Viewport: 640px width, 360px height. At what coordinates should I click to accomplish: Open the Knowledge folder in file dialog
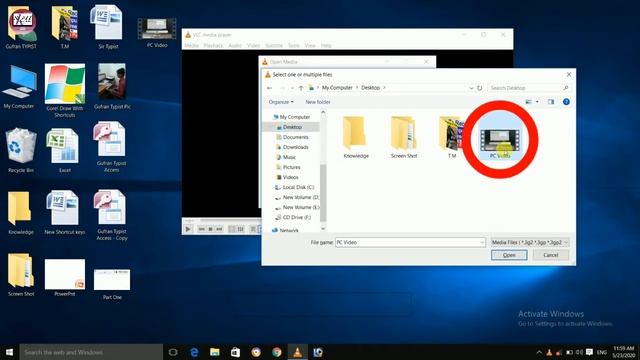coord(356,137)
